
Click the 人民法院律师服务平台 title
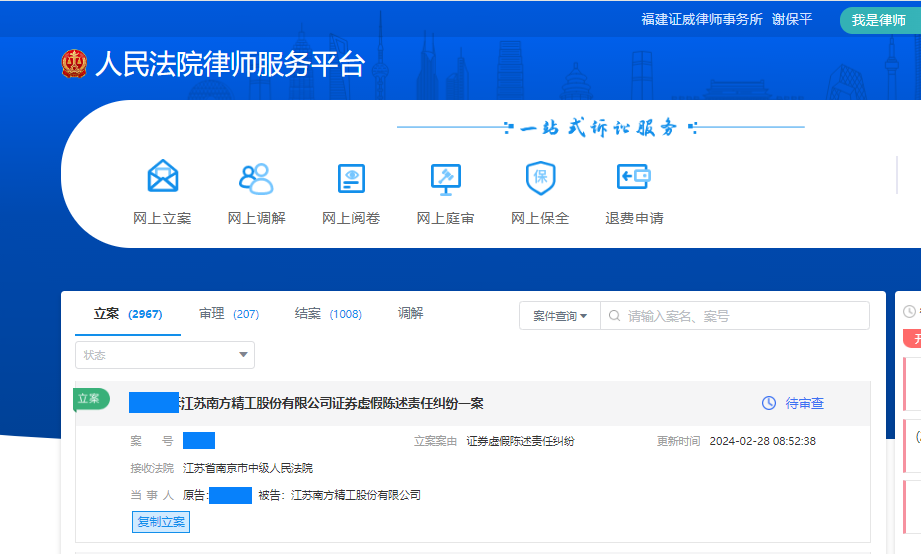point(230,63)
